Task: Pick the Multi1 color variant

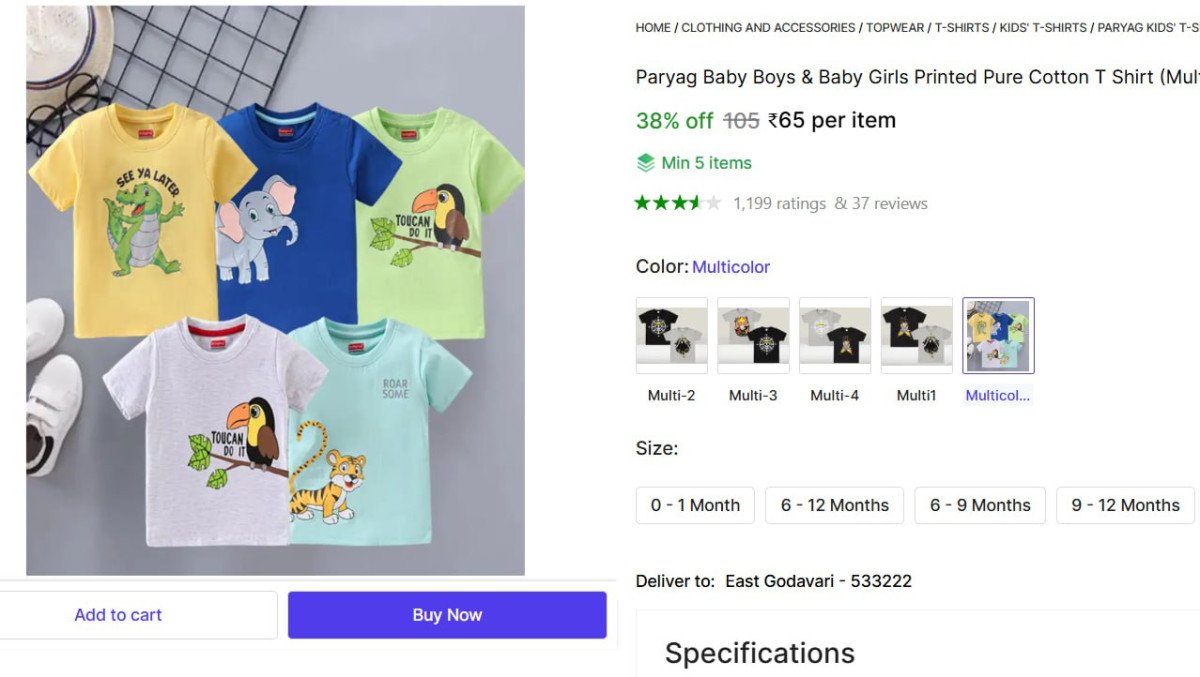Action: tap(917, 335)
